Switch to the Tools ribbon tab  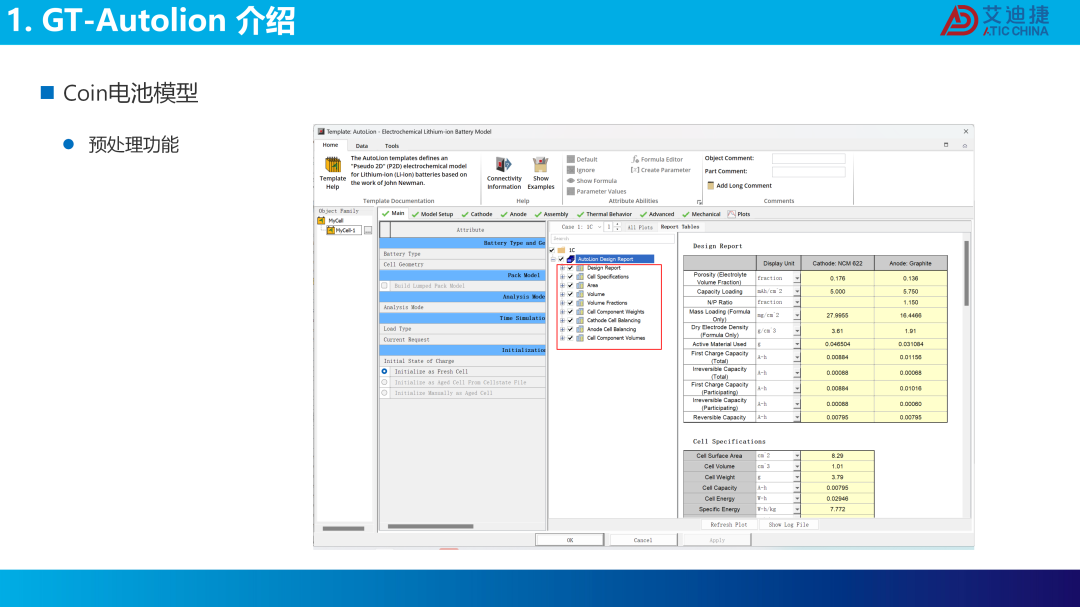392,146
